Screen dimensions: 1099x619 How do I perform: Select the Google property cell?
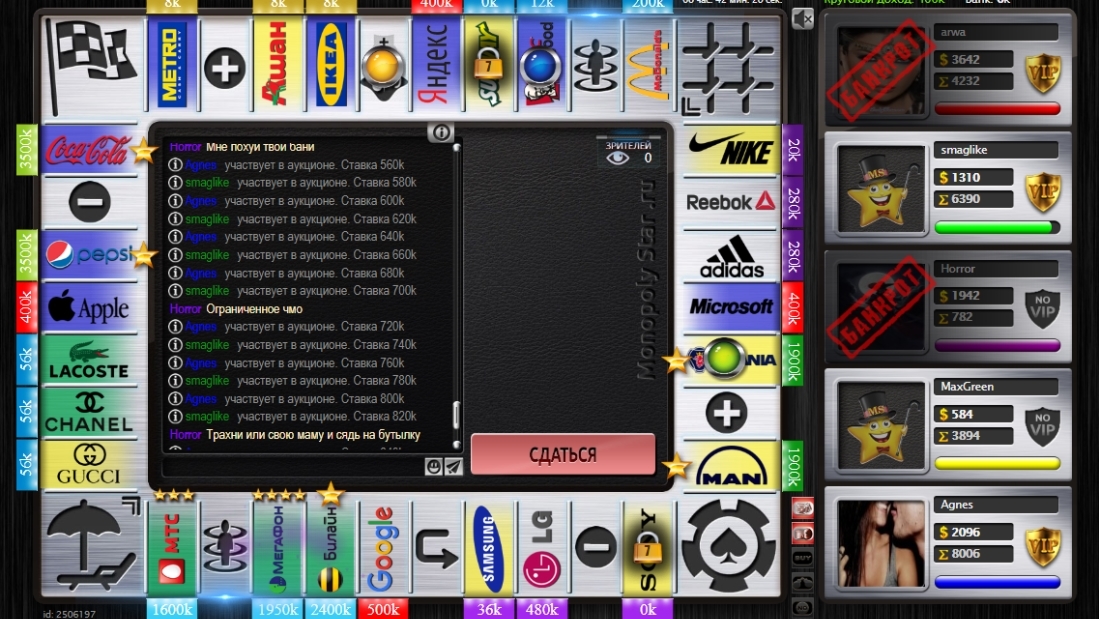(383, 547)
